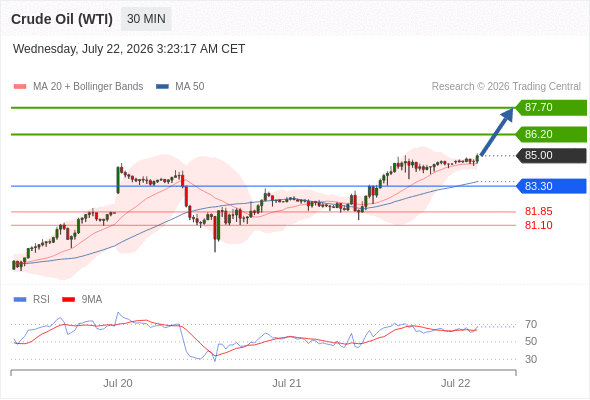This screenshot has width=590, height=400.
Task: Click the Crude Oil (WTI) title
Action: point(62,19)
